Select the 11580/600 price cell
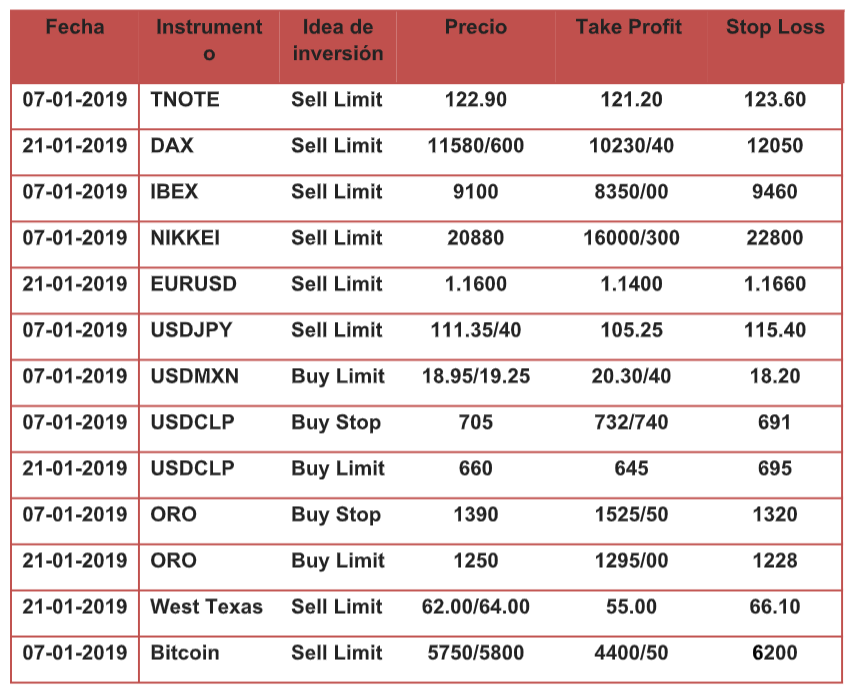 click(475, 146)
